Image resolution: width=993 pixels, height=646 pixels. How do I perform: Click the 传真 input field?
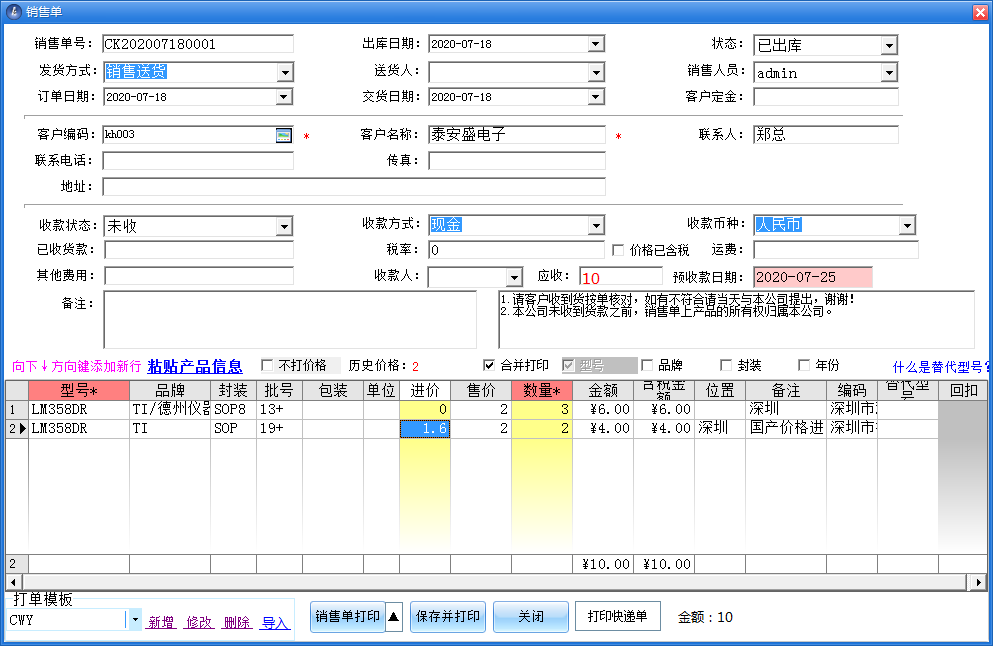click(517, 161)
